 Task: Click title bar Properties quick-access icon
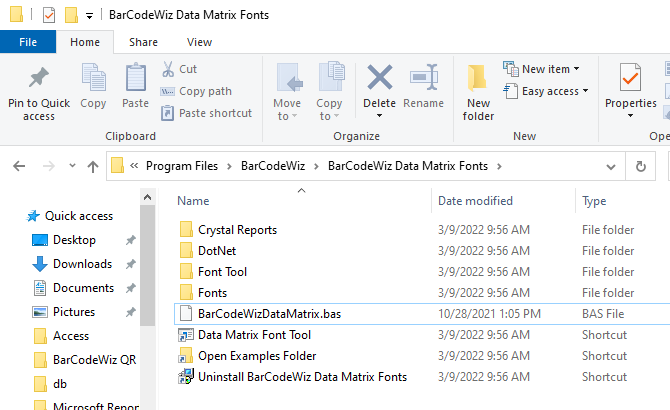point(49,15)
